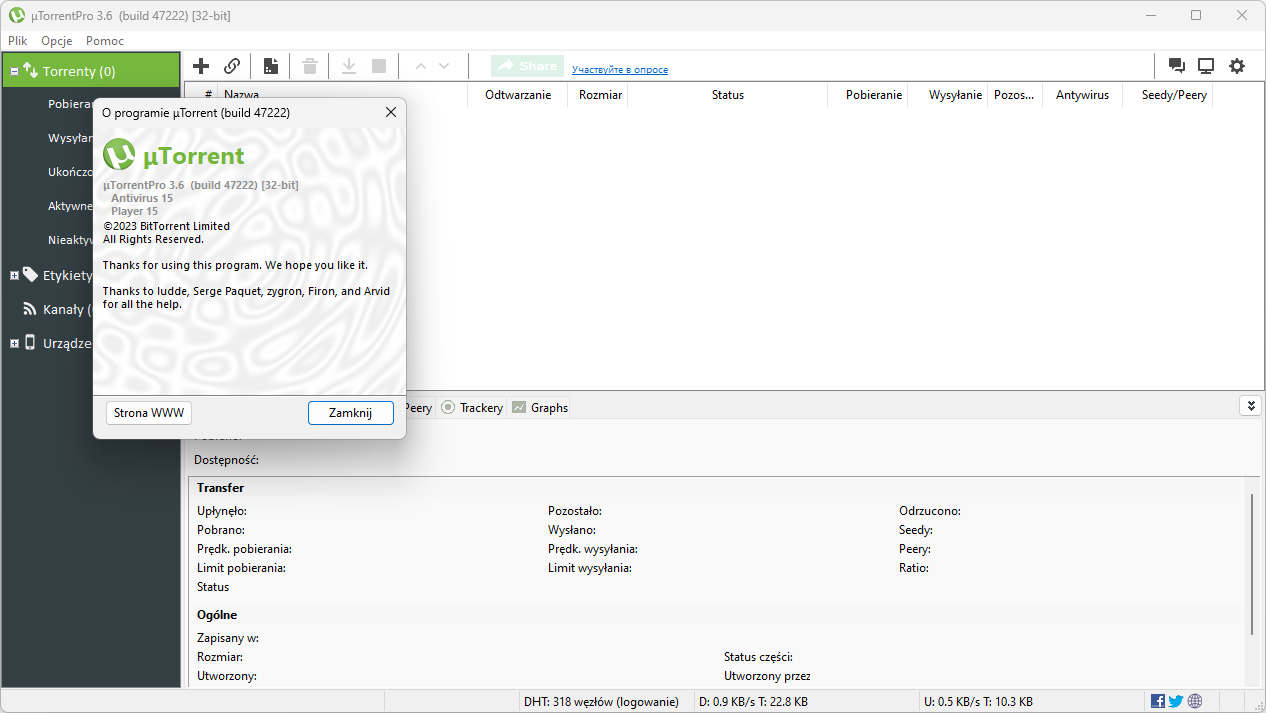Click the tag icon beside Etykiety
This screenshot has width=1266, height=713.
[30, 274]
